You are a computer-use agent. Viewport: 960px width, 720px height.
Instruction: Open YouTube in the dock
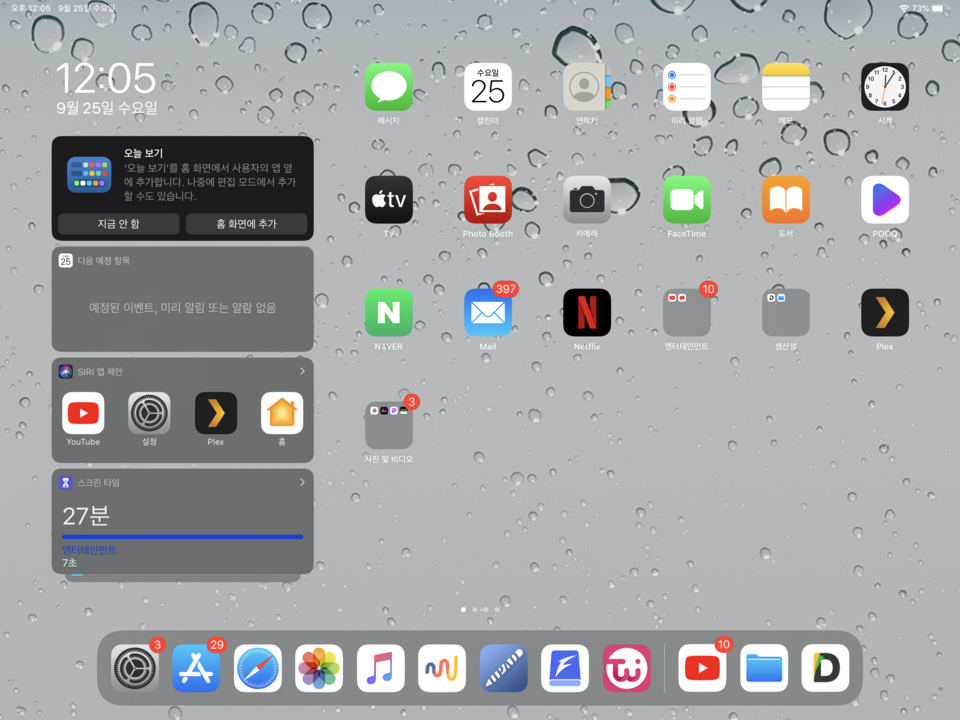point(702,668)
